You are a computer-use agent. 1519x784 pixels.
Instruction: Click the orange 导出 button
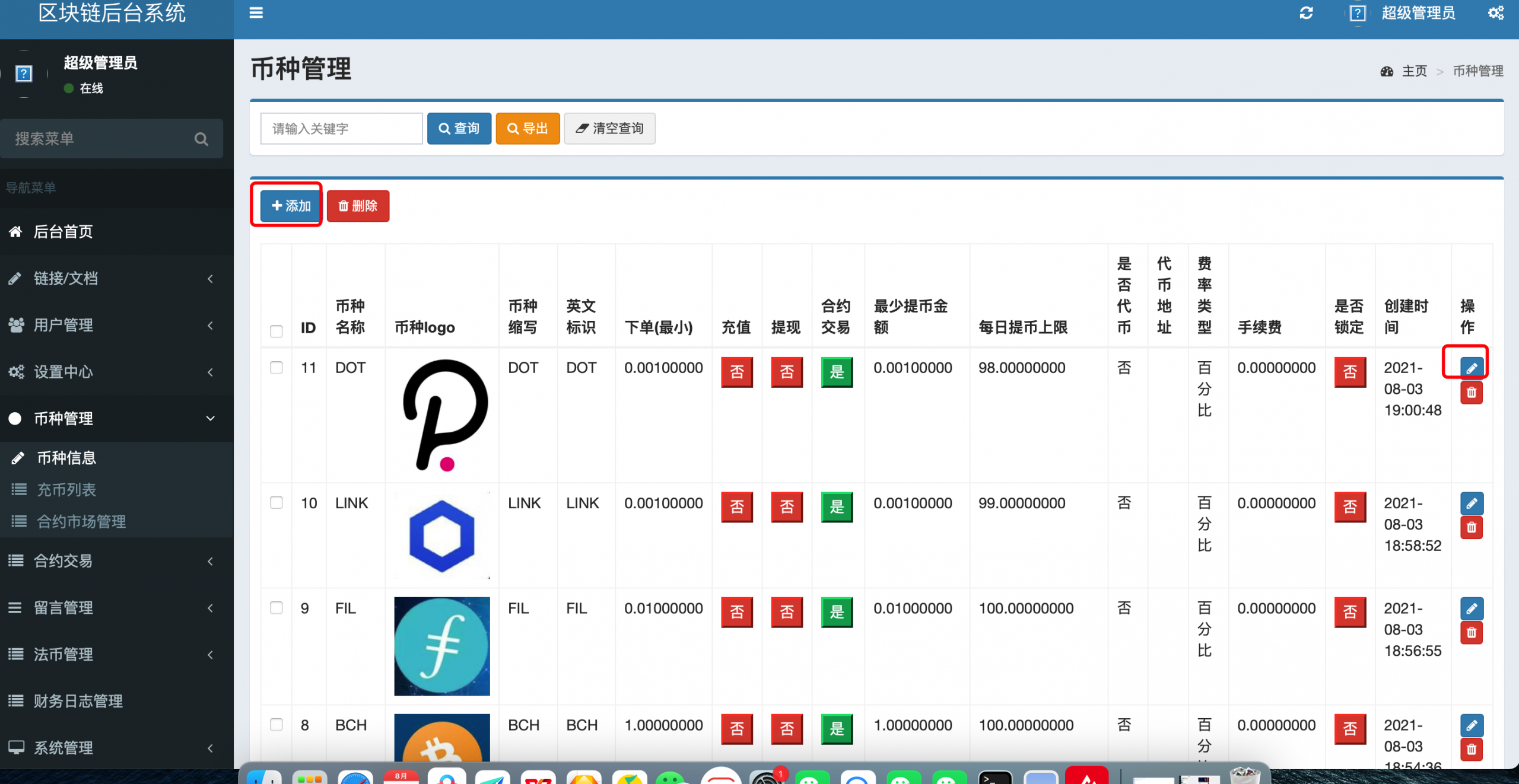click(527, 129)
